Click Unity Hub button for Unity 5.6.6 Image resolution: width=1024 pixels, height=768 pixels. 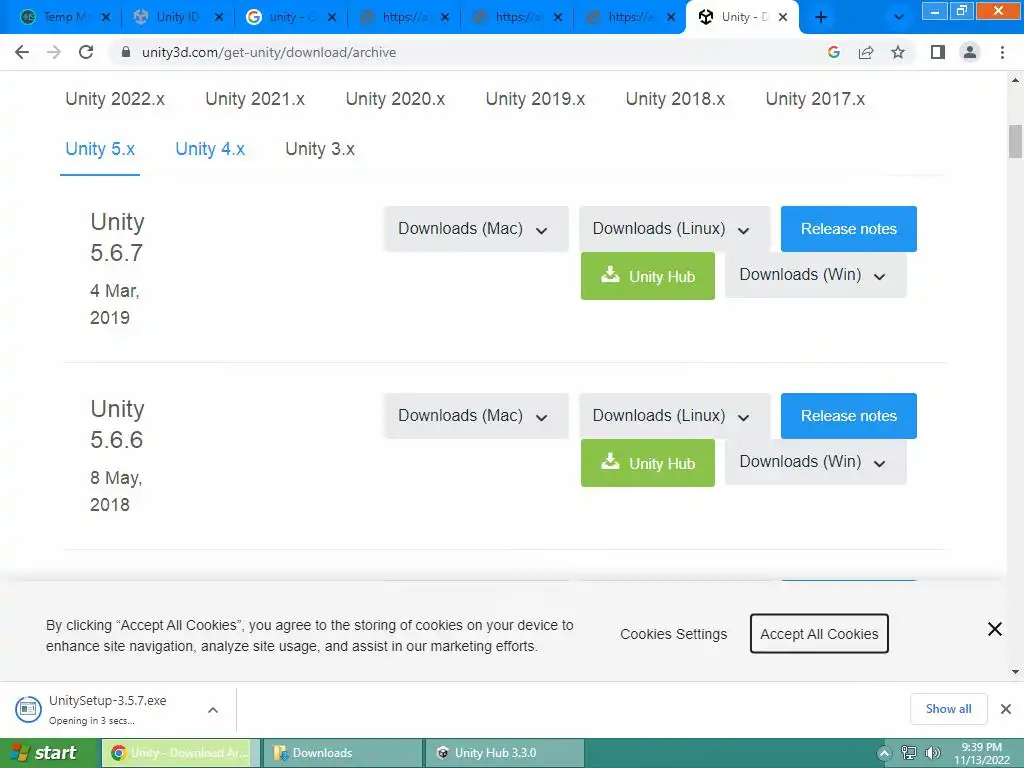(648, 463)
